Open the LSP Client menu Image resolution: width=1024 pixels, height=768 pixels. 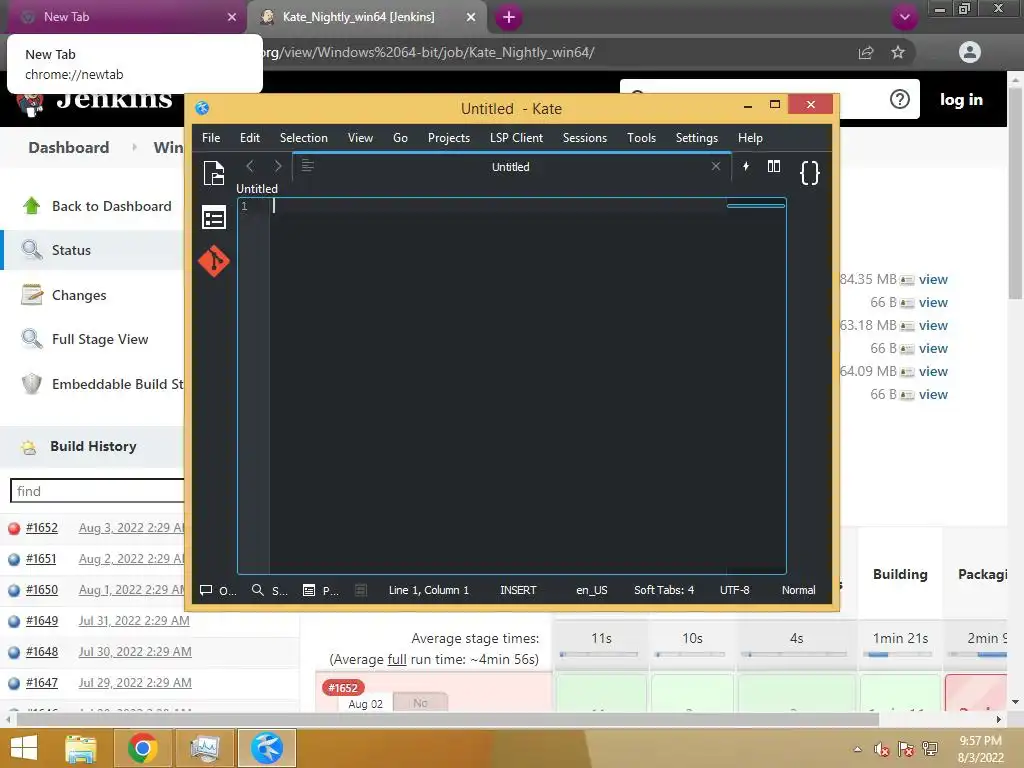click(516, 138)
